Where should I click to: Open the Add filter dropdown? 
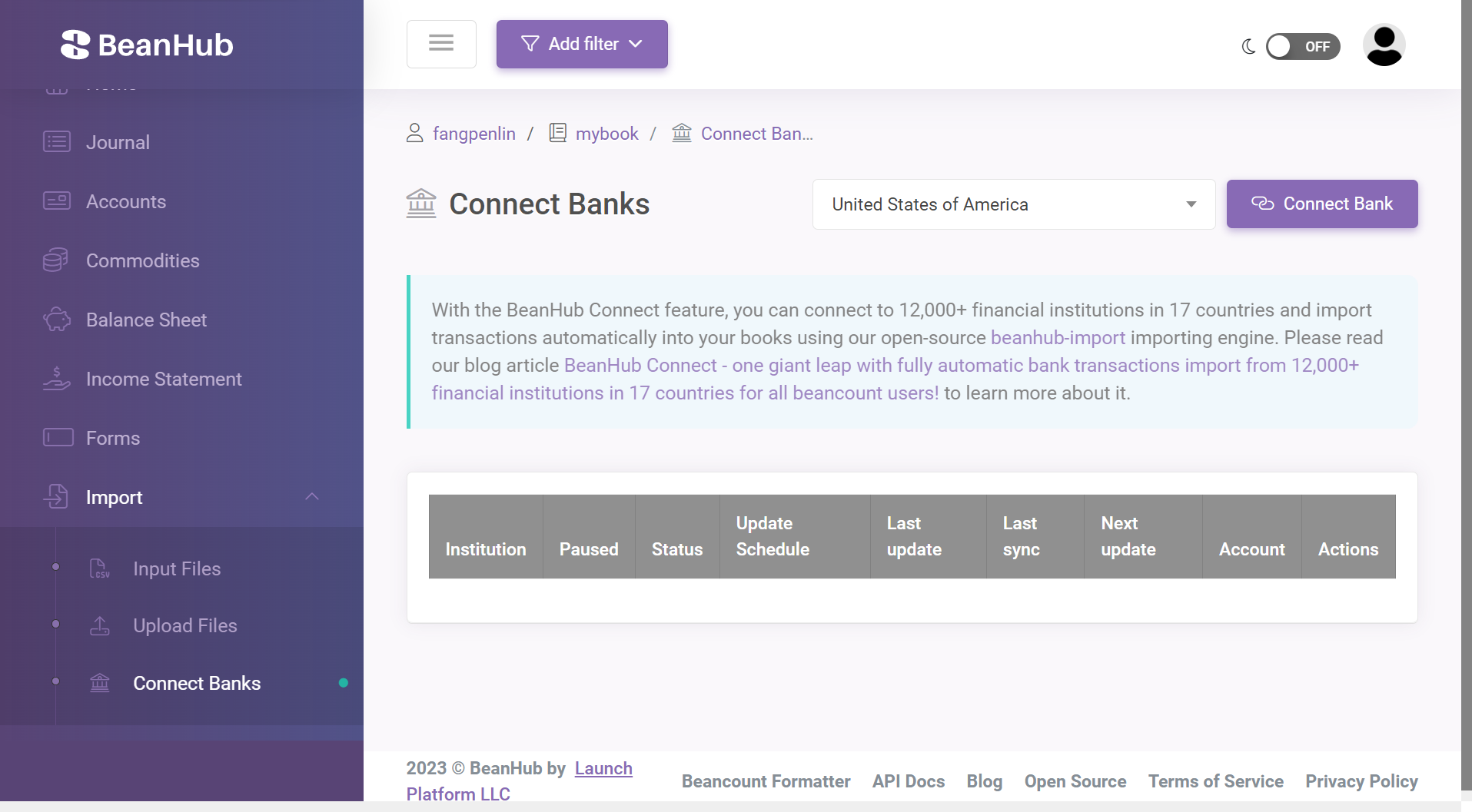582,44
